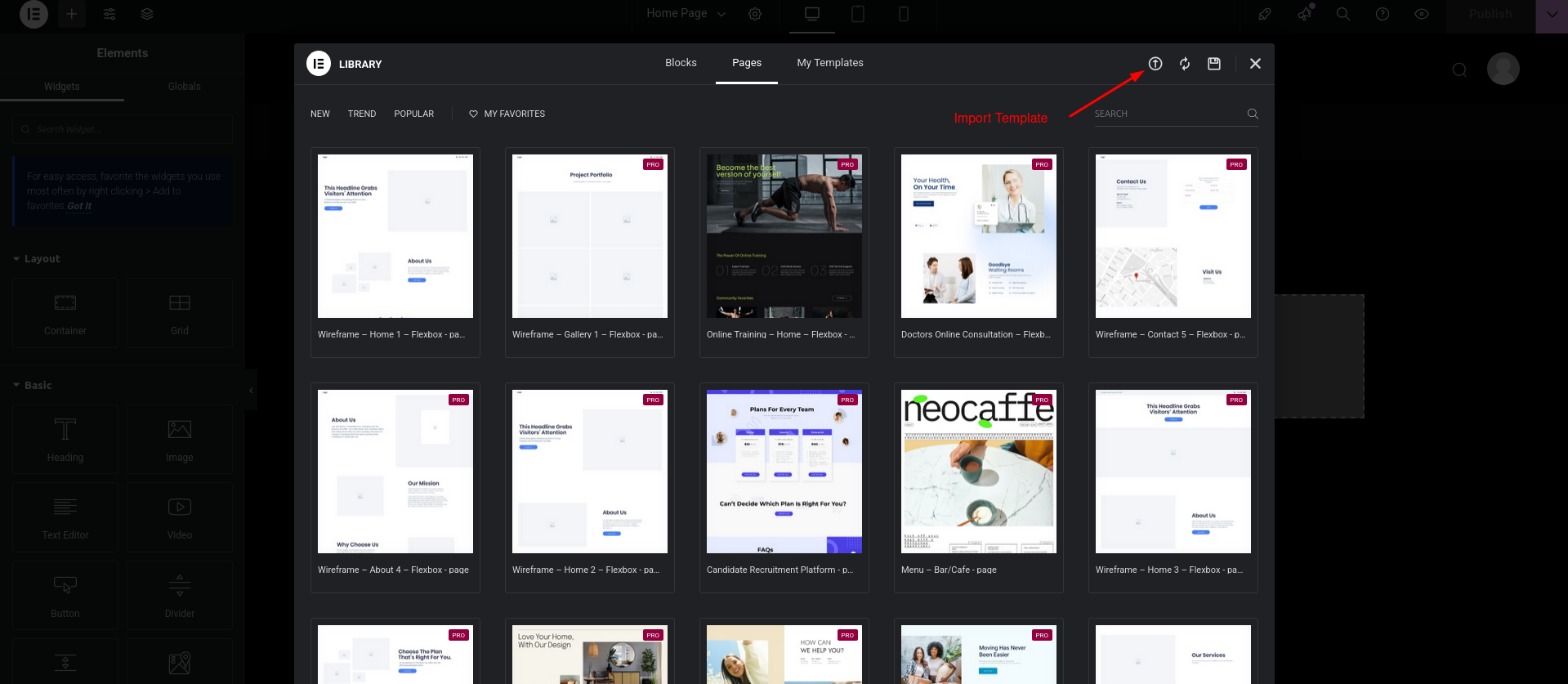This screenshot has height=684, width=1568.
Task: Select the Grid widget
Action: [x=180, y=313]
